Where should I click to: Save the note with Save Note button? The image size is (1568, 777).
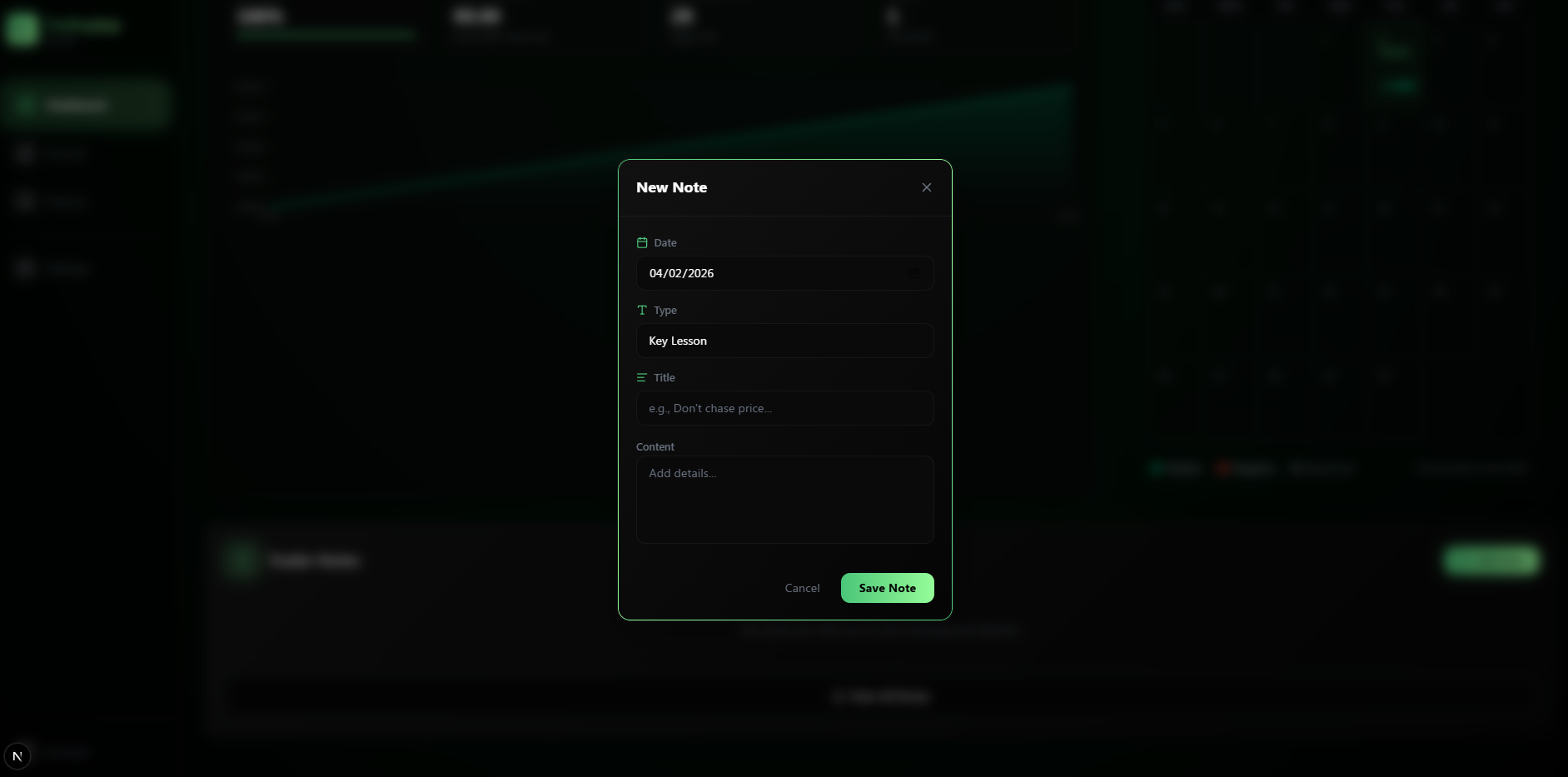887,588
